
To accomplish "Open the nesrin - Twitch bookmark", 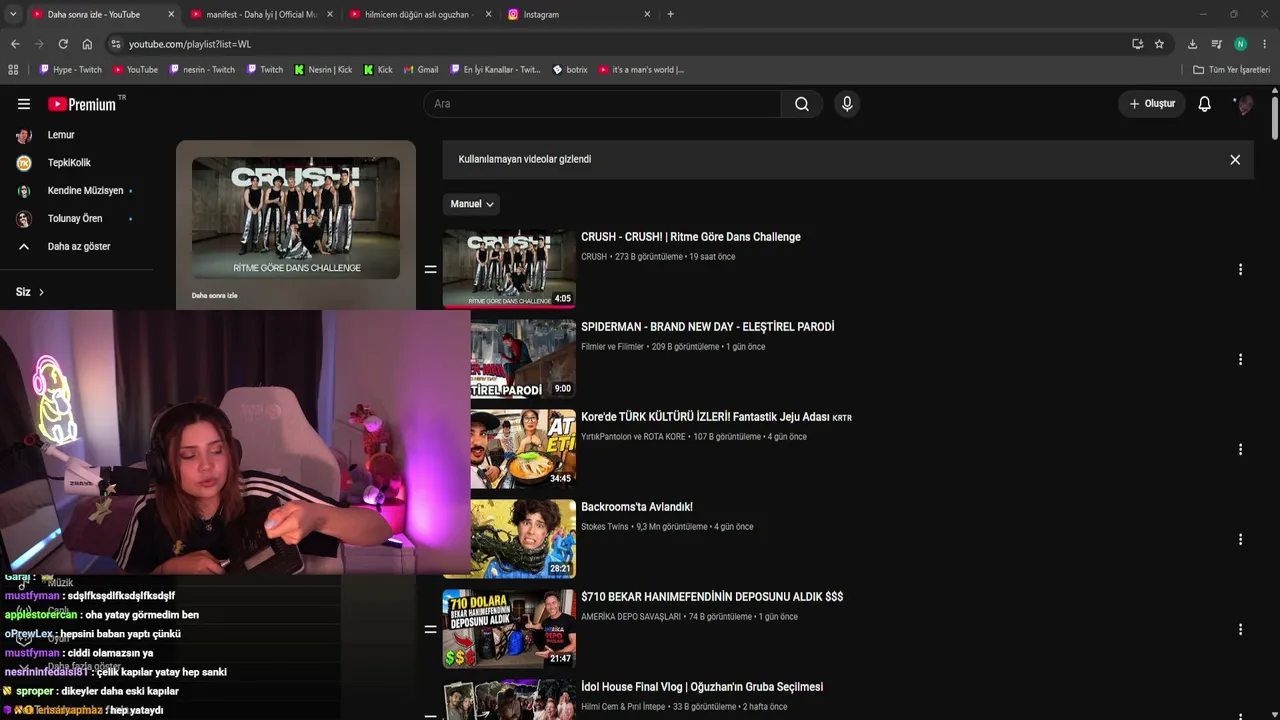I will (203, 70).
